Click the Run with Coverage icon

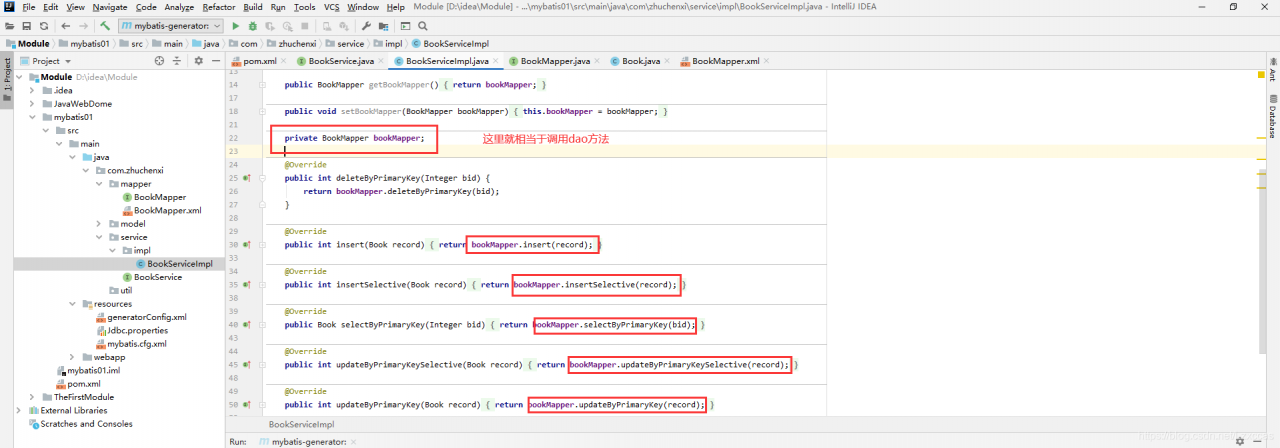coord(270,25)
